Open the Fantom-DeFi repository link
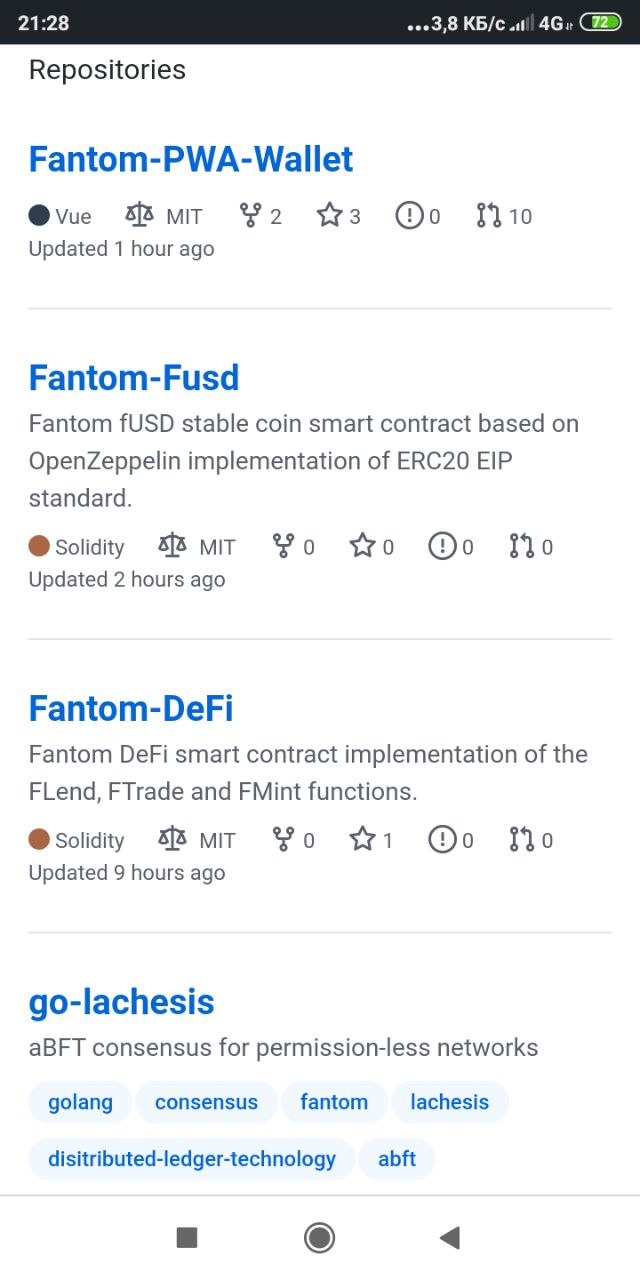The width and height of the screenshot is (640, 1280). coord(131,708)
